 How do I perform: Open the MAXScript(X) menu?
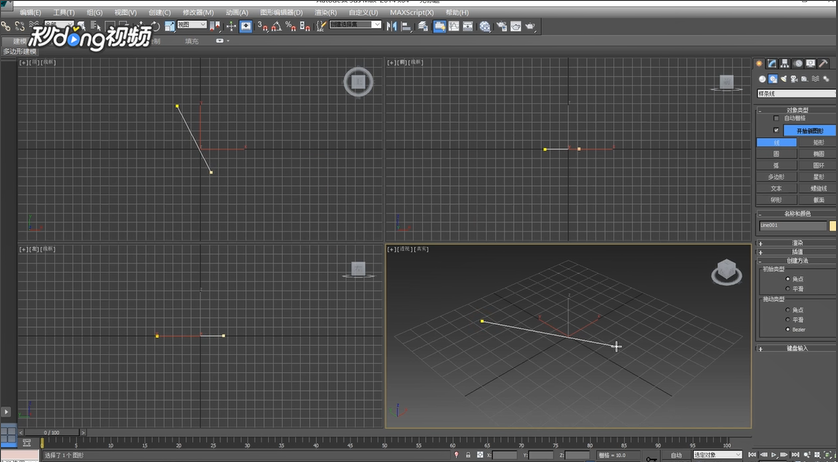(x=412, y=12)
